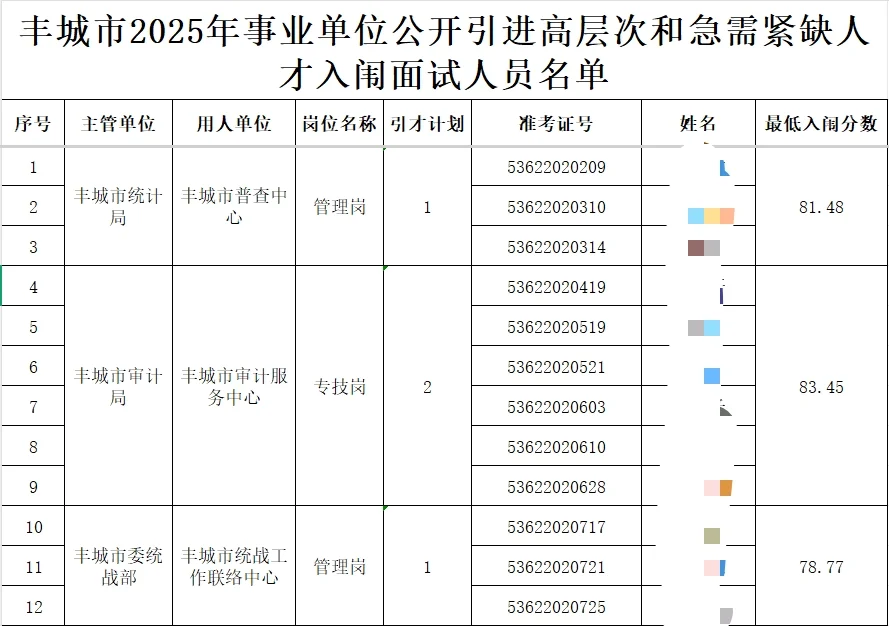Click exam number 53622020209
The image size is (889, 626).
tap(556, 166)
